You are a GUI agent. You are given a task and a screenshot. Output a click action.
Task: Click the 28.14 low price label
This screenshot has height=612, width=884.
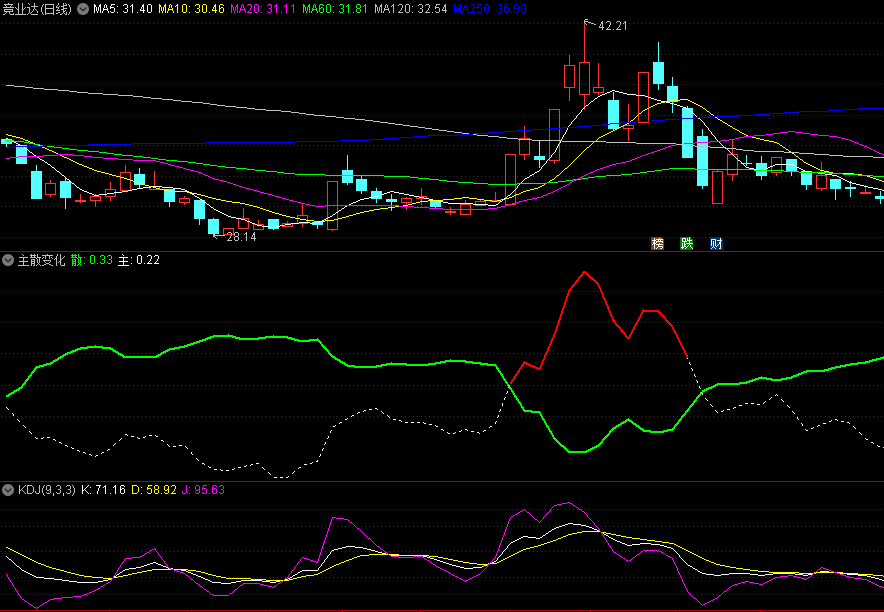click(241, 237)
